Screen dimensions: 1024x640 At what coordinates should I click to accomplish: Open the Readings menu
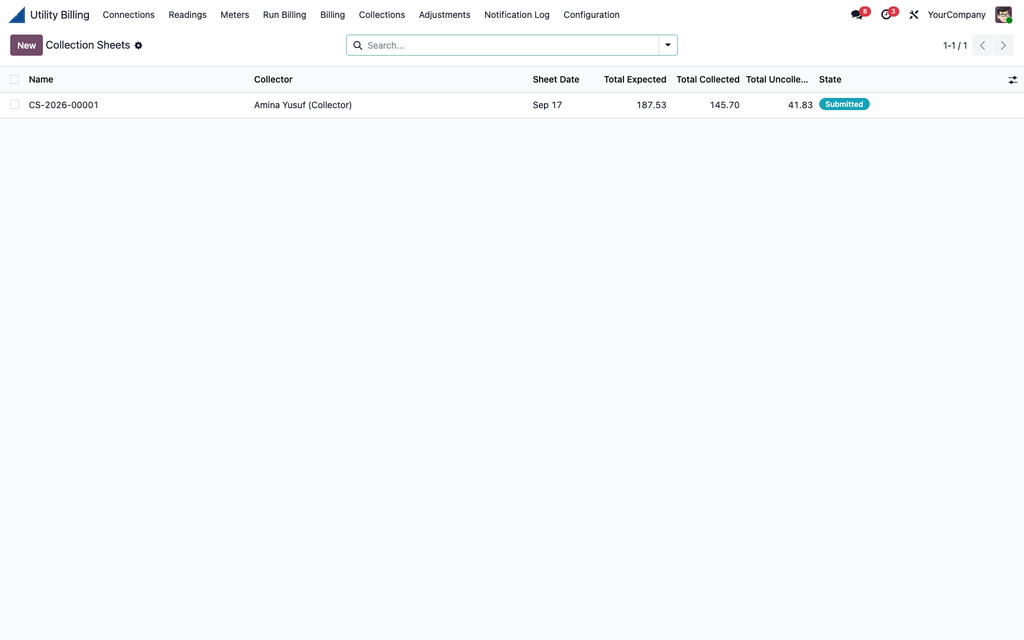pos(187,14)
